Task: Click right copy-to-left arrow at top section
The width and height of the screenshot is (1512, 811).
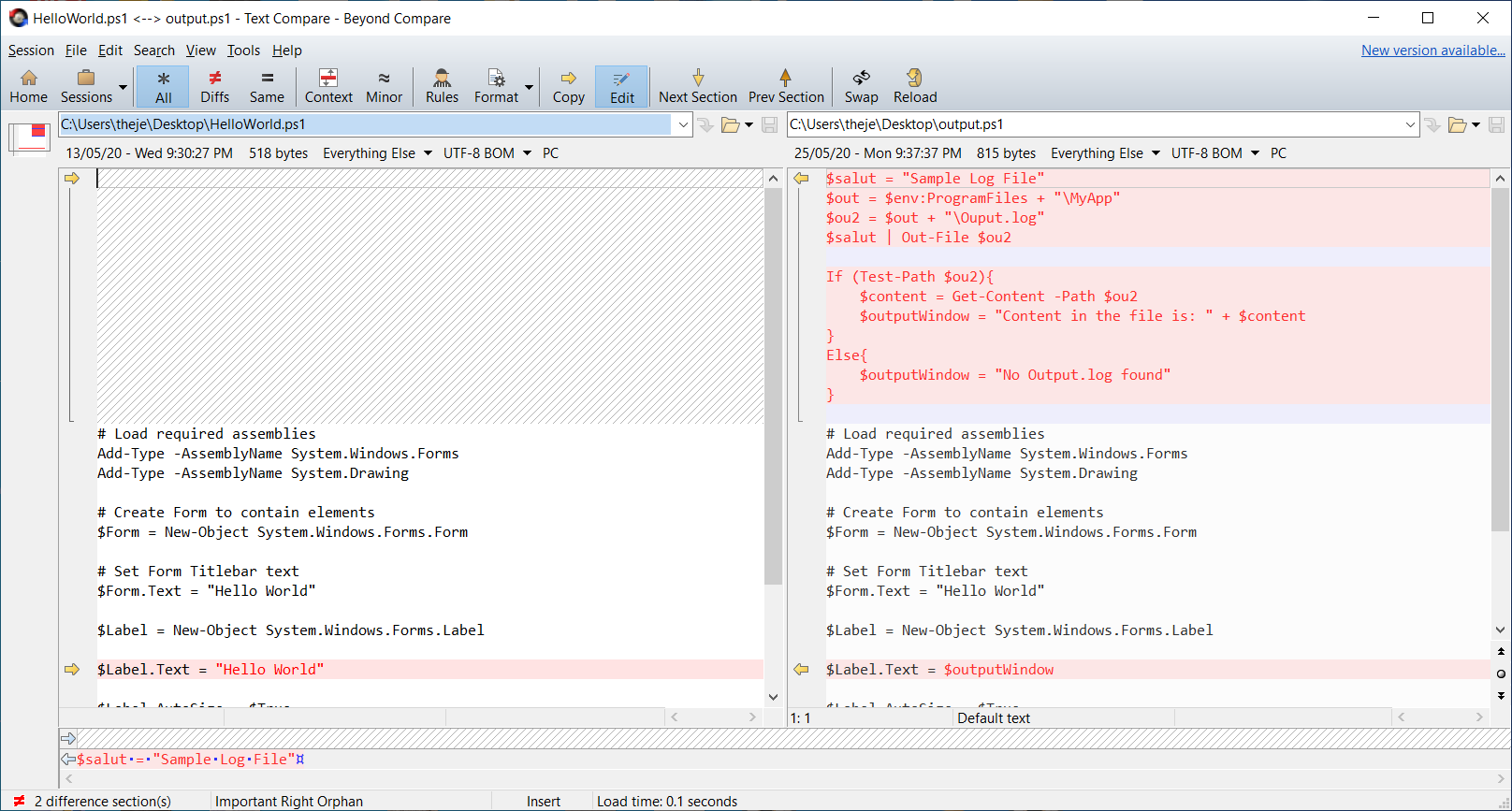Action: tap(801, 179)
